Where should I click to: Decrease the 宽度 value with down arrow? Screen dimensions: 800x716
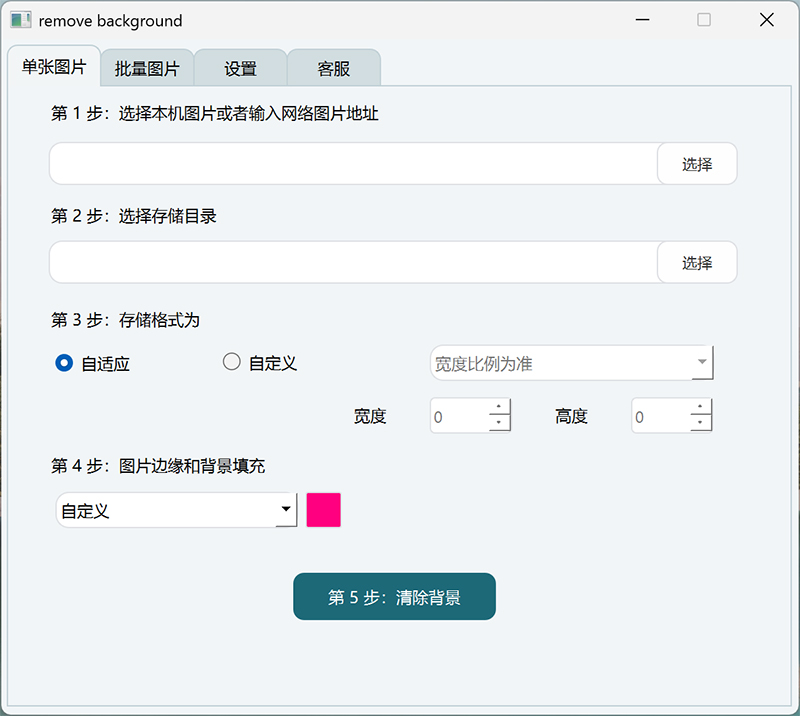pyautogui.click(x=498, y=423)
